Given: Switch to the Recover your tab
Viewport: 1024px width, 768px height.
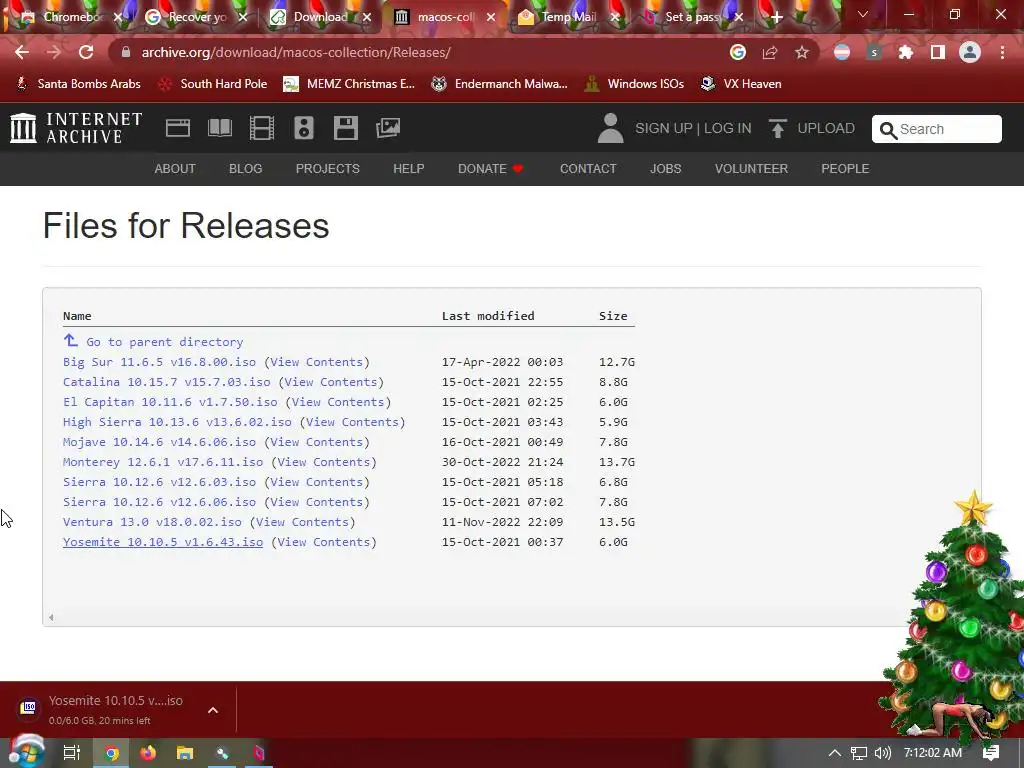Looking at the screenshot, I should (197, 18).
